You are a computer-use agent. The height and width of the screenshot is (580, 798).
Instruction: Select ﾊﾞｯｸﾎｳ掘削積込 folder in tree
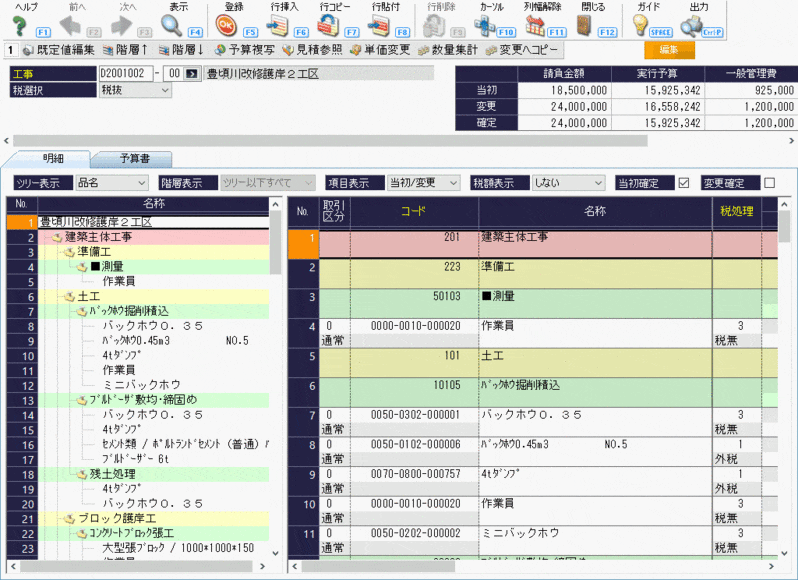(129, 311)
